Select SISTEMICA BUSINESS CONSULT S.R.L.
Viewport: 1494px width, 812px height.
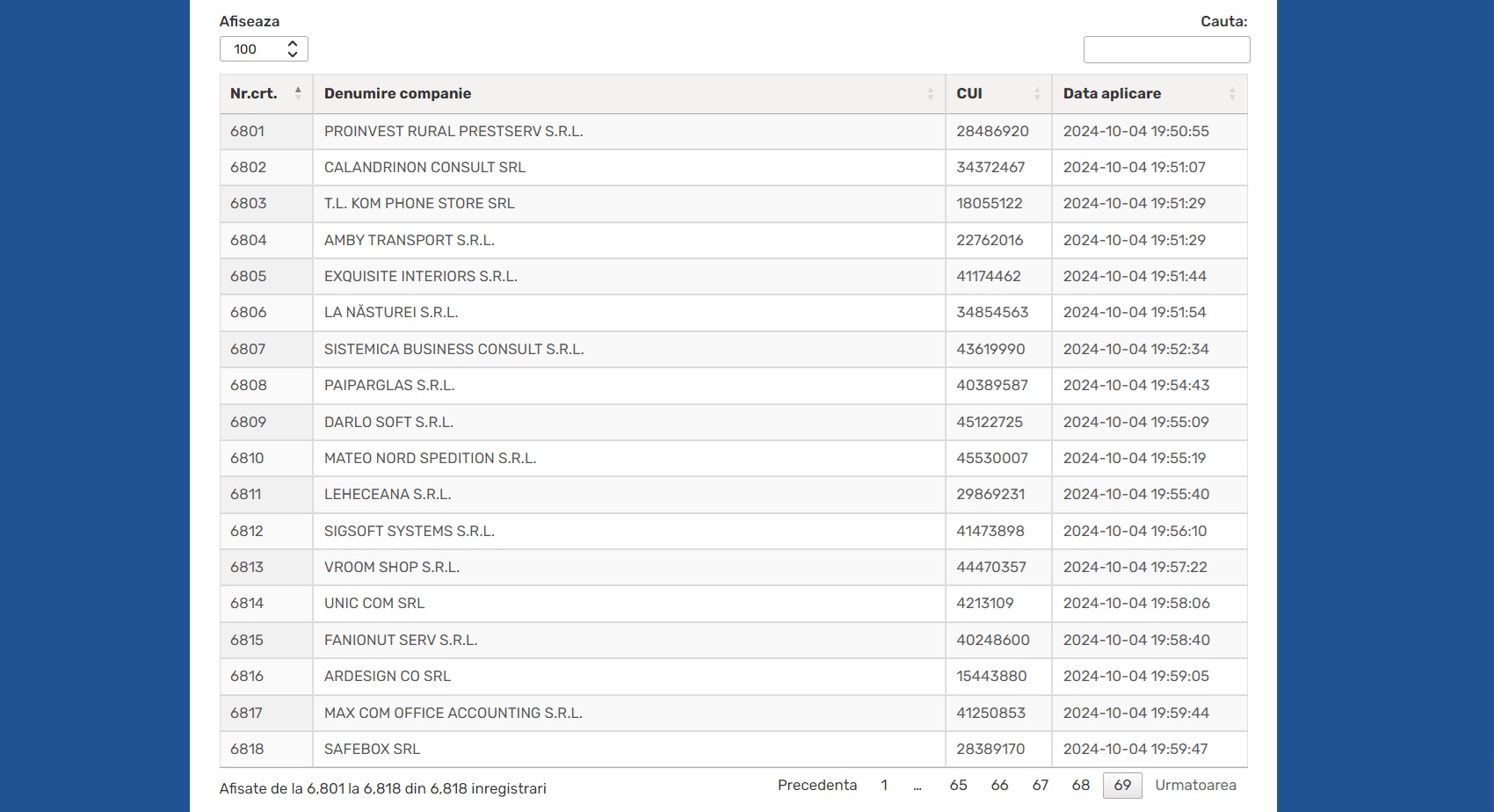pyautogui.click(x=453, y=350)
